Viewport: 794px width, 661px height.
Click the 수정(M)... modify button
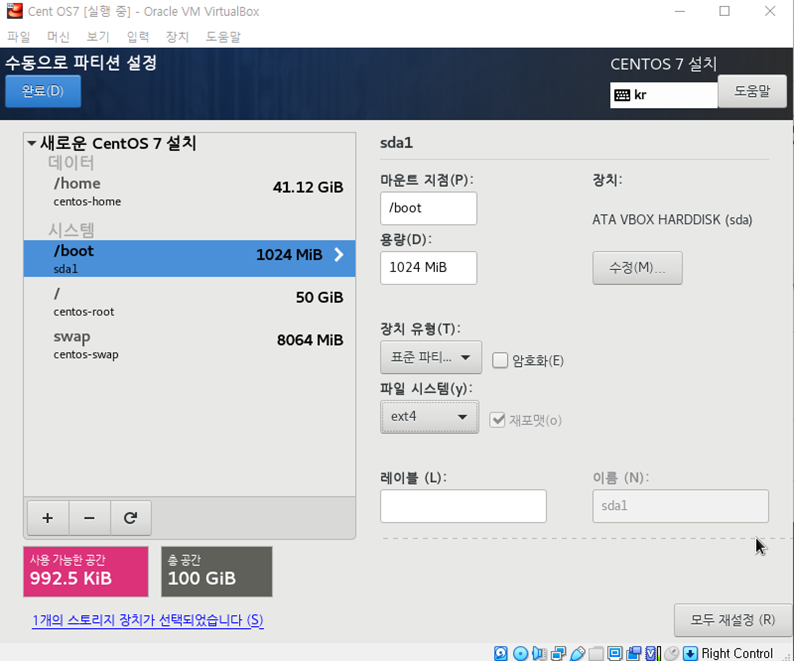pyautogui.click(x=638, y=267)
